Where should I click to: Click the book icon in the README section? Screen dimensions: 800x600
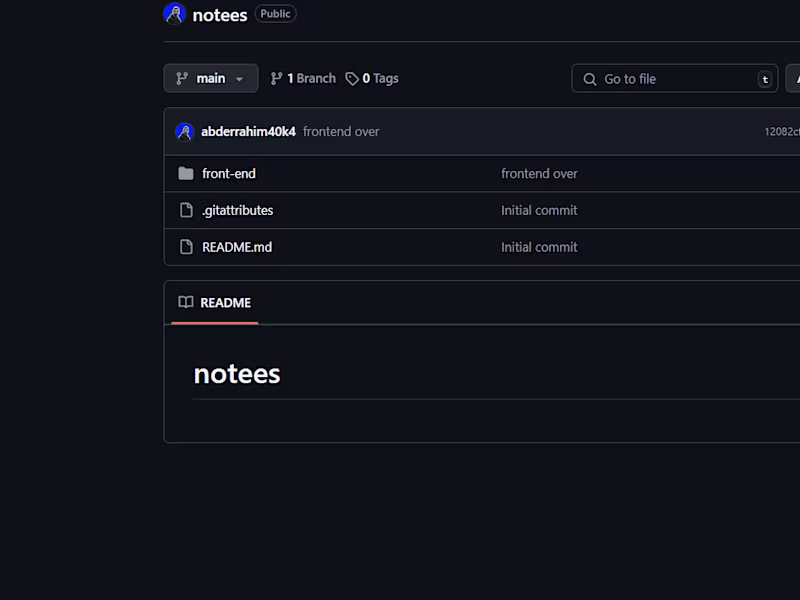(185, 302)
